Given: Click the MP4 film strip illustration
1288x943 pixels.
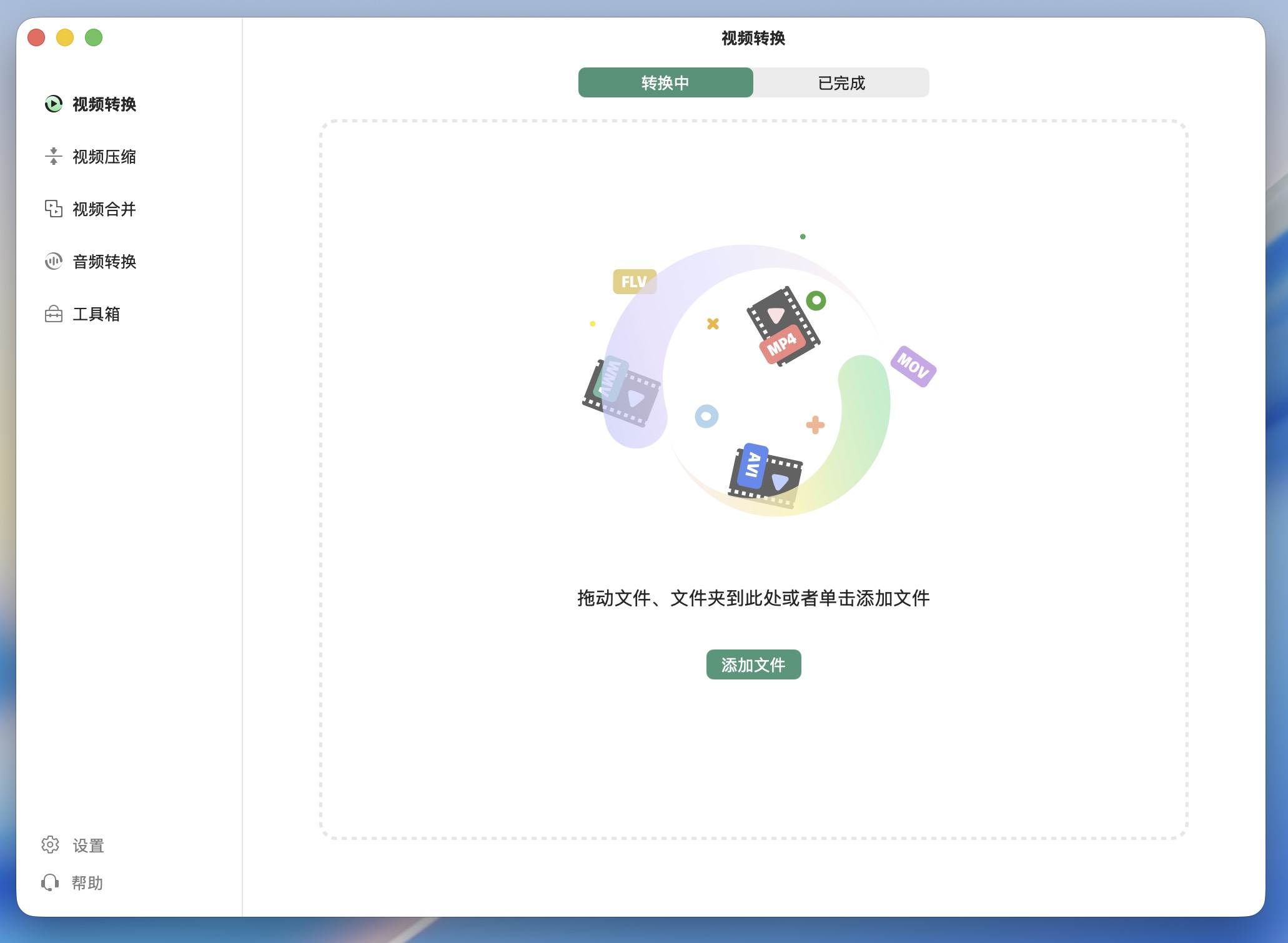Looking at the screenshot, I should (x=783, y=327).
